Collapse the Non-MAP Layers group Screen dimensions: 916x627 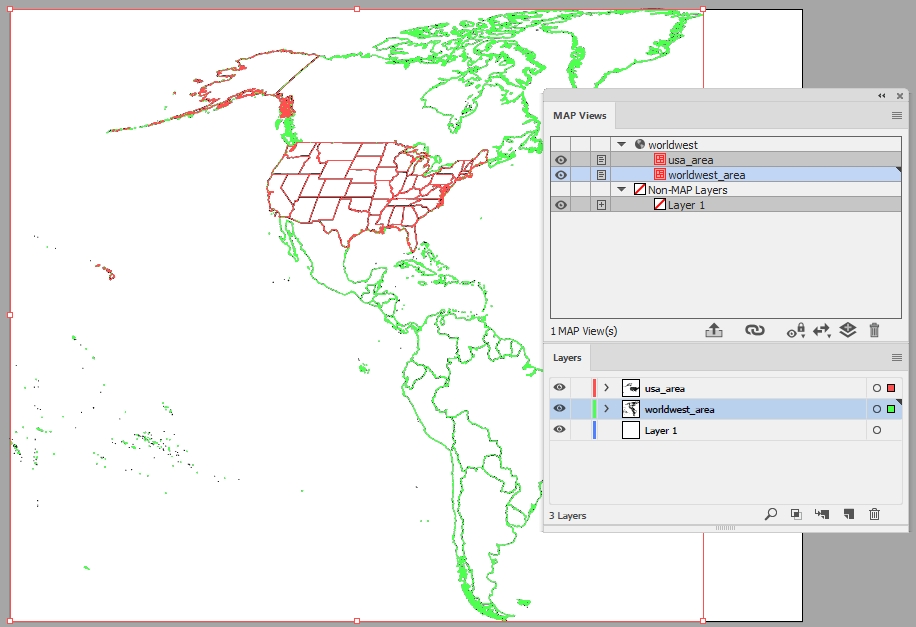[x=621, y=189]
